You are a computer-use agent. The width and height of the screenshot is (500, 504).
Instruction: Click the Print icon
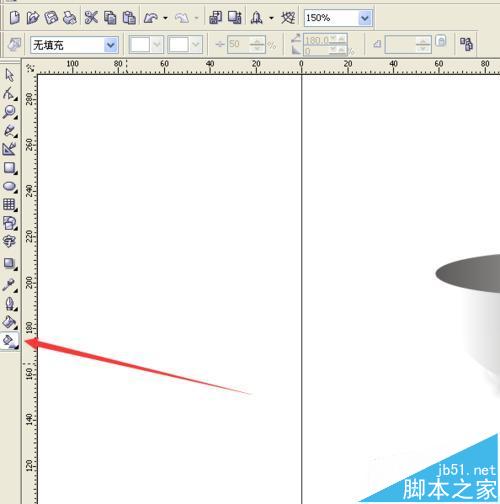70,18
